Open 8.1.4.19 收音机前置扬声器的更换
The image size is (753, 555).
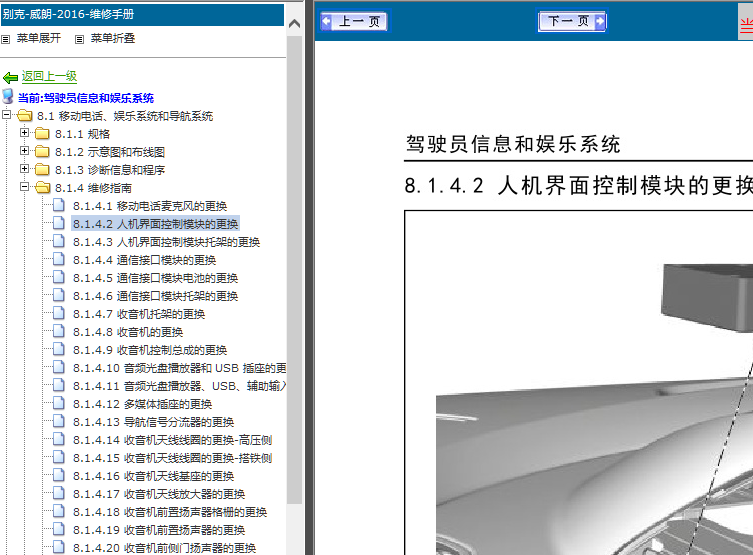coord(159,530)
